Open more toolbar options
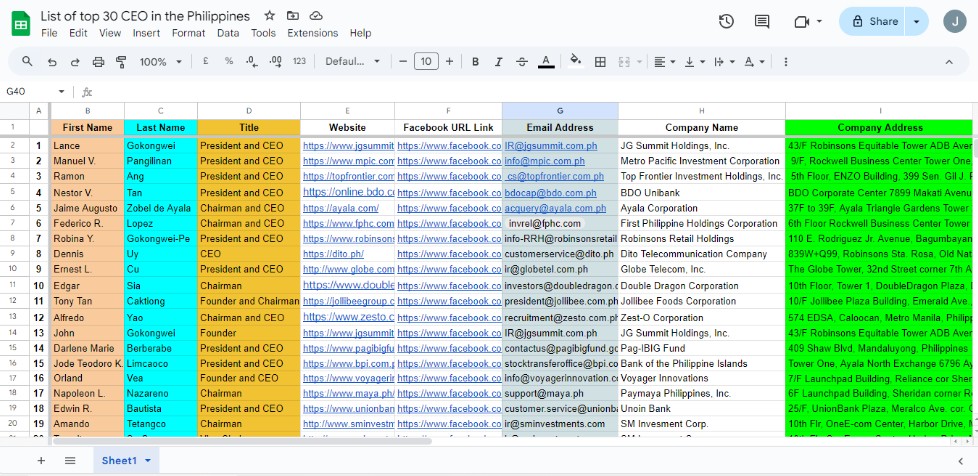This screenshot has width=978, height=476. click(786, 61)
